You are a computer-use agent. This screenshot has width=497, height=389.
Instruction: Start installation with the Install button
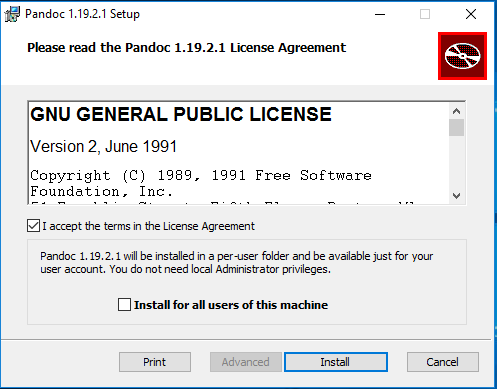(336, 362)
